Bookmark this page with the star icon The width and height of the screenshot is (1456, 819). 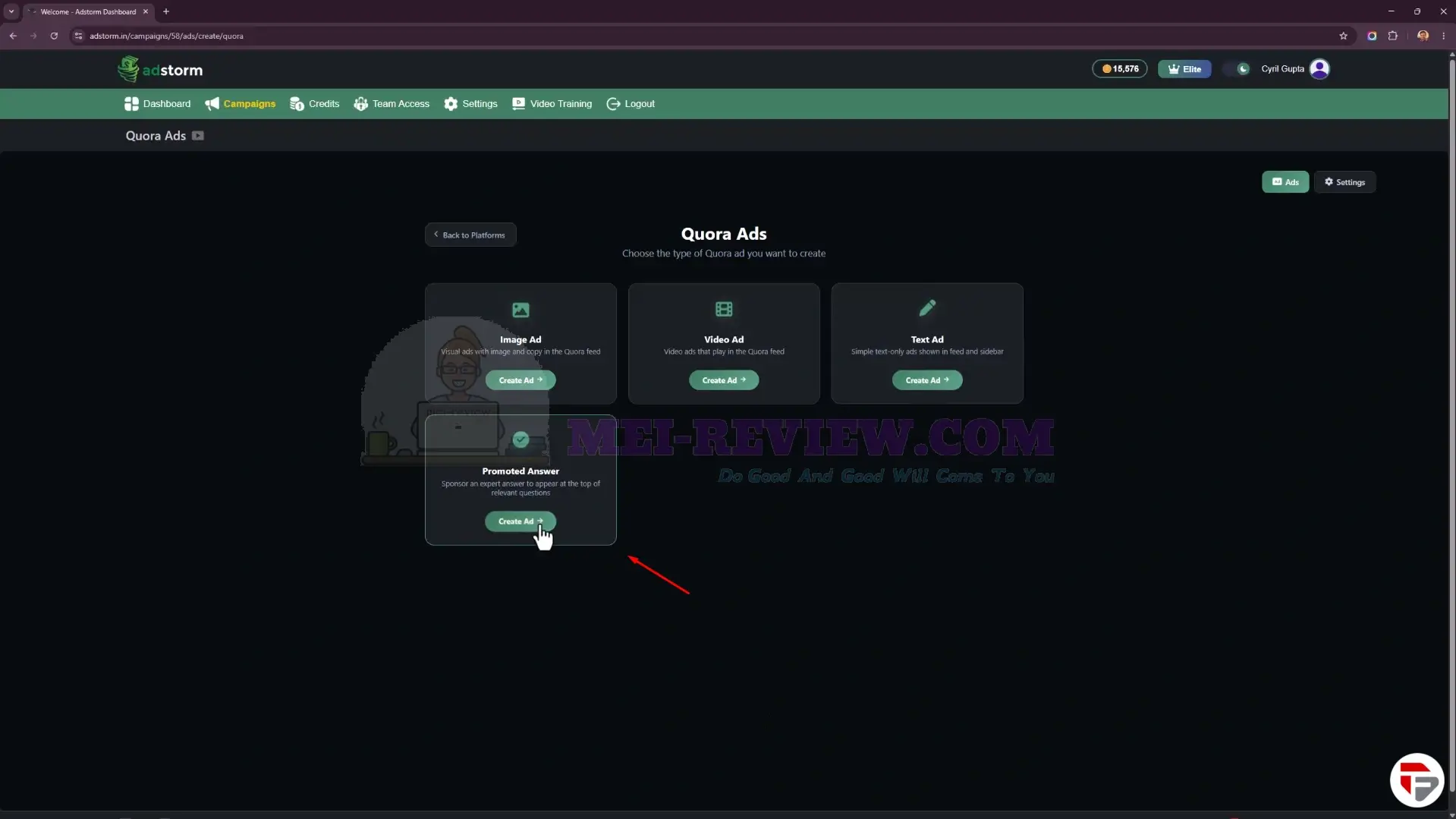click(1343, 36)
